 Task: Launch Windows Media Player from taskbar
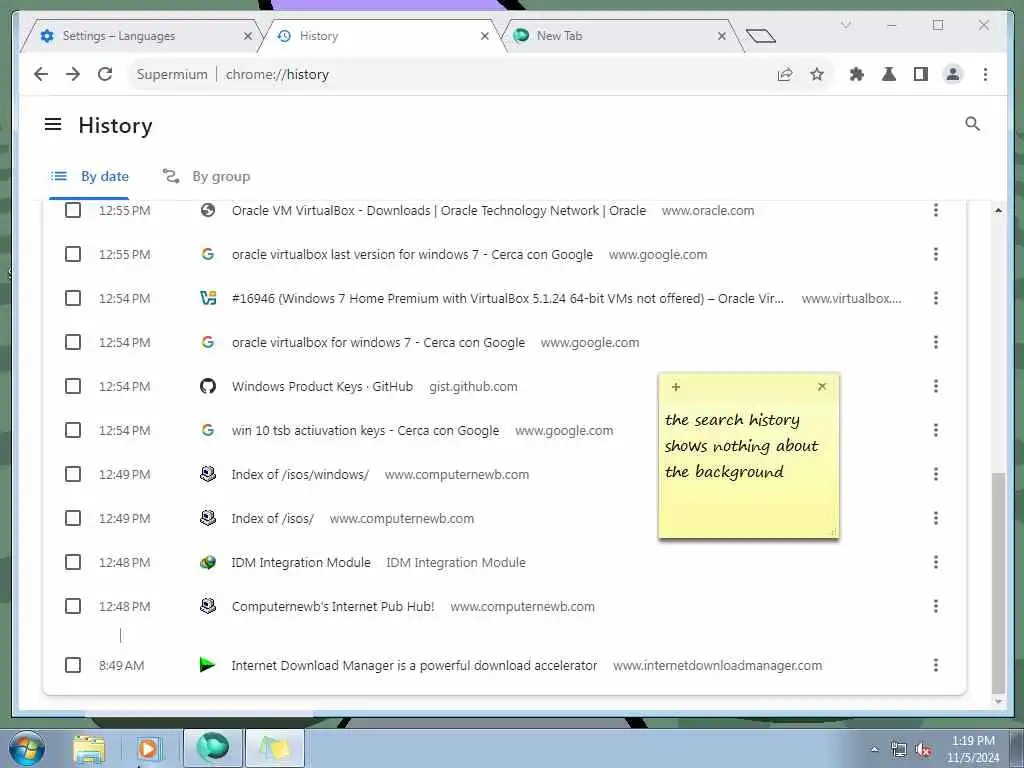(149, 748)
